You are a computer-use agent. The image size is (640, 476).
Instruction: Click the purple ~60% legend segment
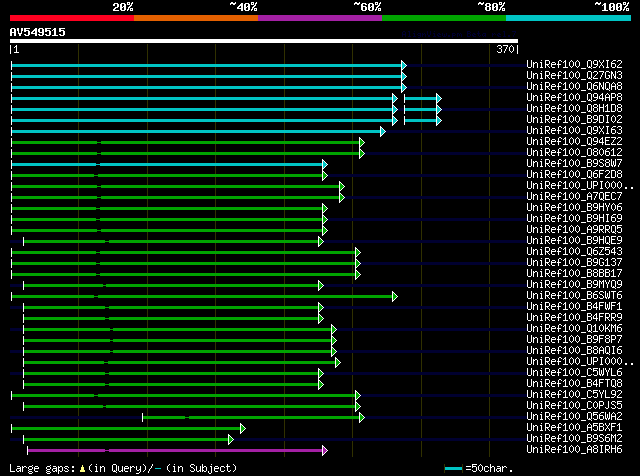(320, 18)
